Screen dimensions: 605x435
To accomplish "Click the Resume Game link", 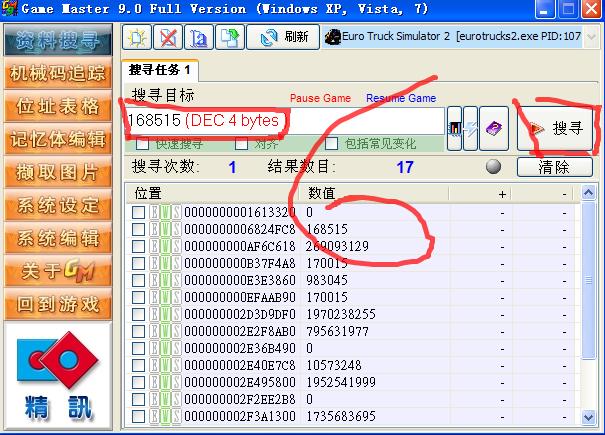I will pyautogui.click(x=401, y=98).
